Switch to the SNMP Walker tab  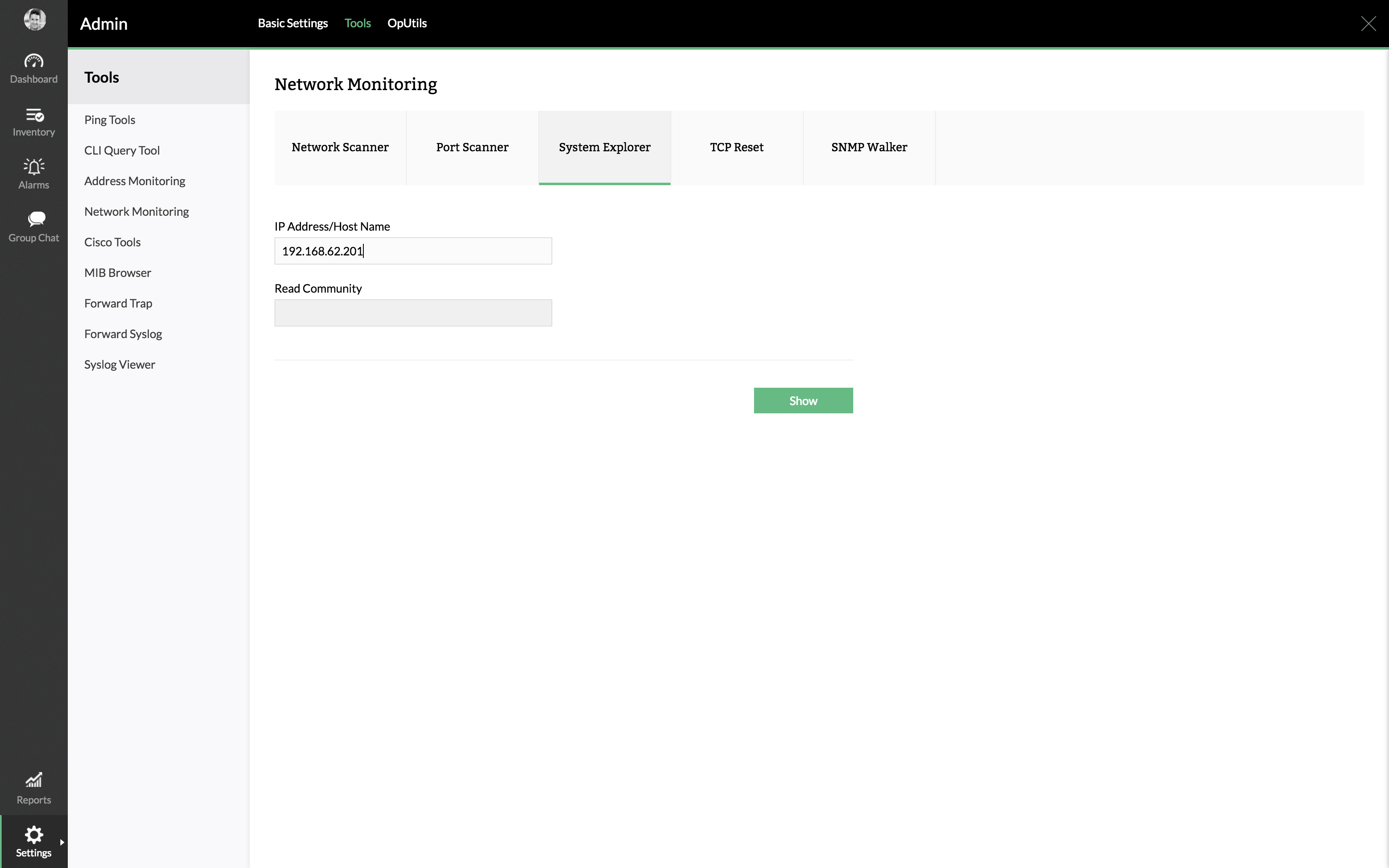[869, 148]
